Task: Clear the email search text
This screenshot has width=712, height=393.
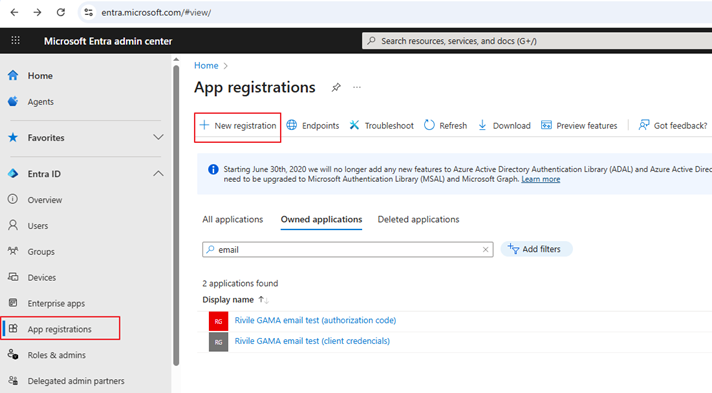Action: pyautogui.click(x=485, y=249)
